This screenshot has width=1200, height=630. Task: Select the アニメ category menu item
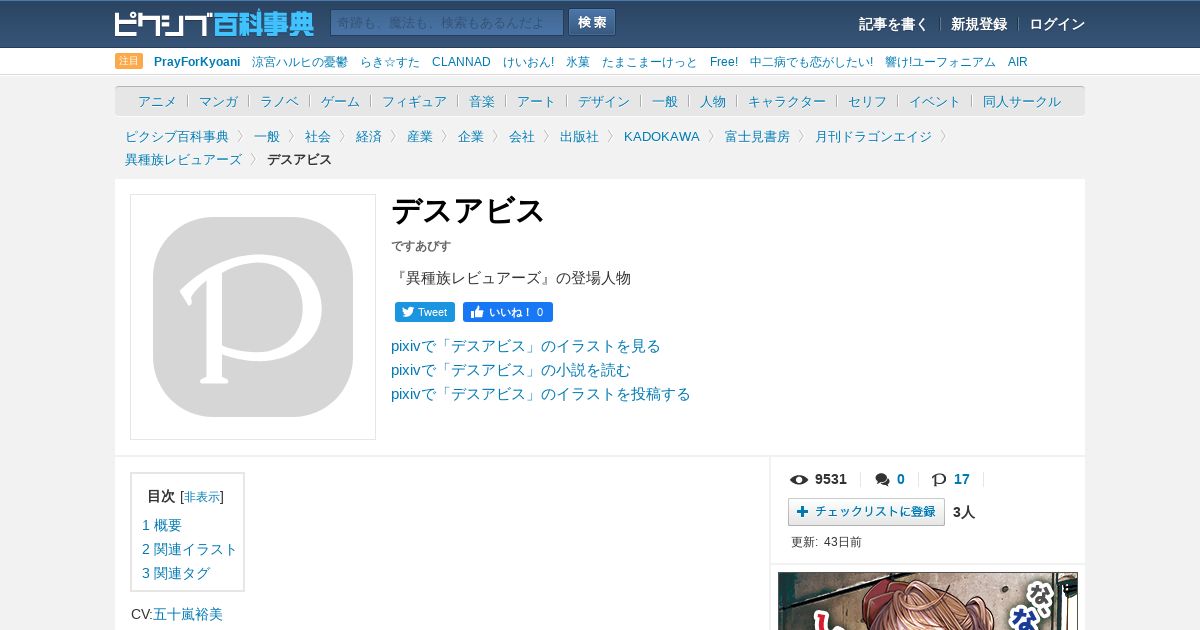[157, 101]
